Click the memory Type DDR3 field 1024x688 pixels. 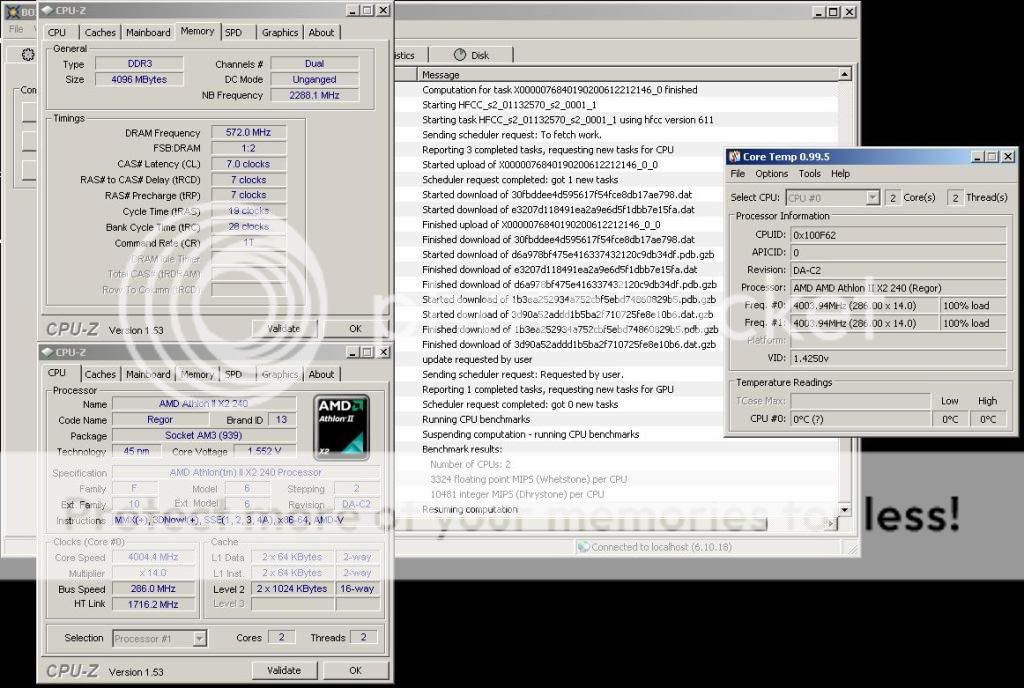139,63
